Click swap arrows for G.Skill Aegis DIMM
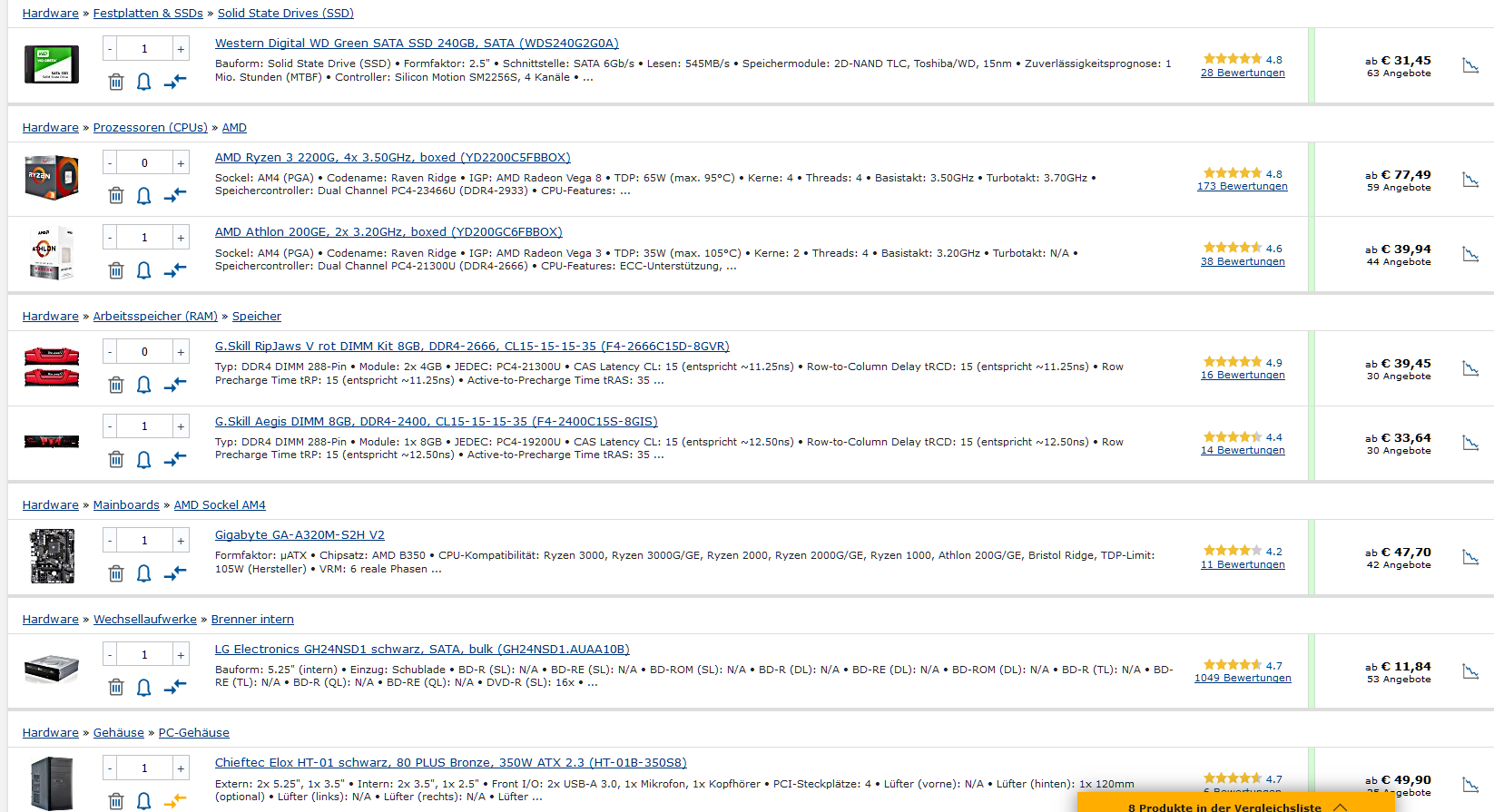The width and height of the screenshot is (1494, 812). click(x=175, y=459)
